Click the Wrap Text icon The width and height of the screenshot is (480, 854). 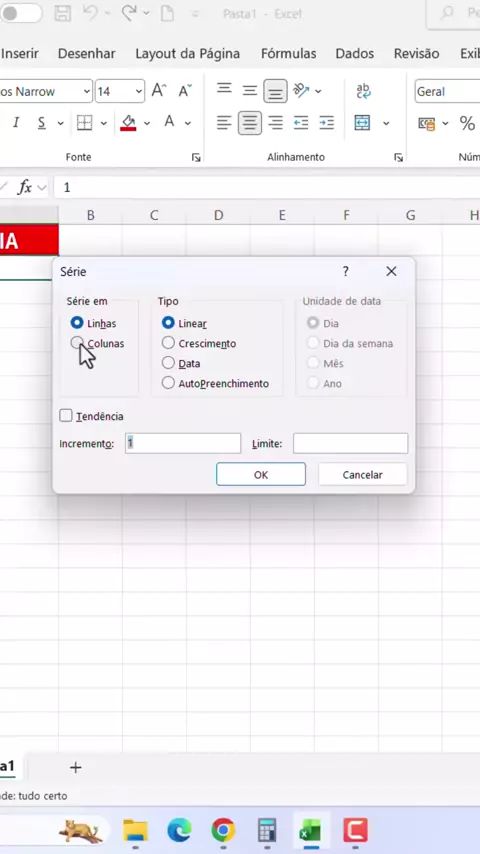[363, 91]
